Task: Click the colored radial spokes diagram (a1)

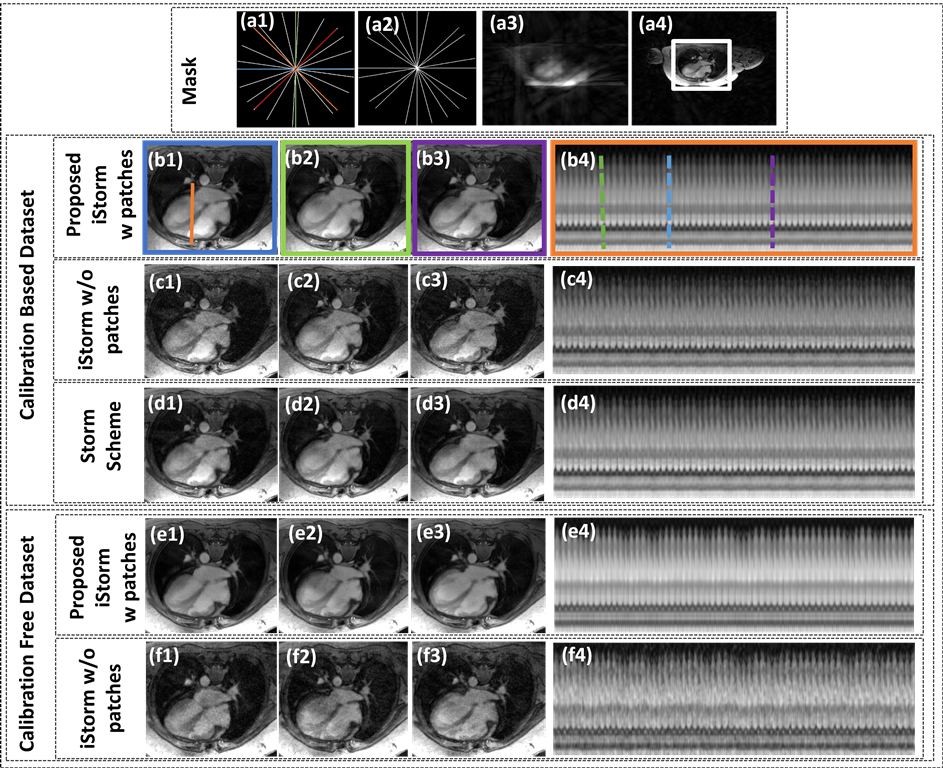Action: tap(296, 68)
